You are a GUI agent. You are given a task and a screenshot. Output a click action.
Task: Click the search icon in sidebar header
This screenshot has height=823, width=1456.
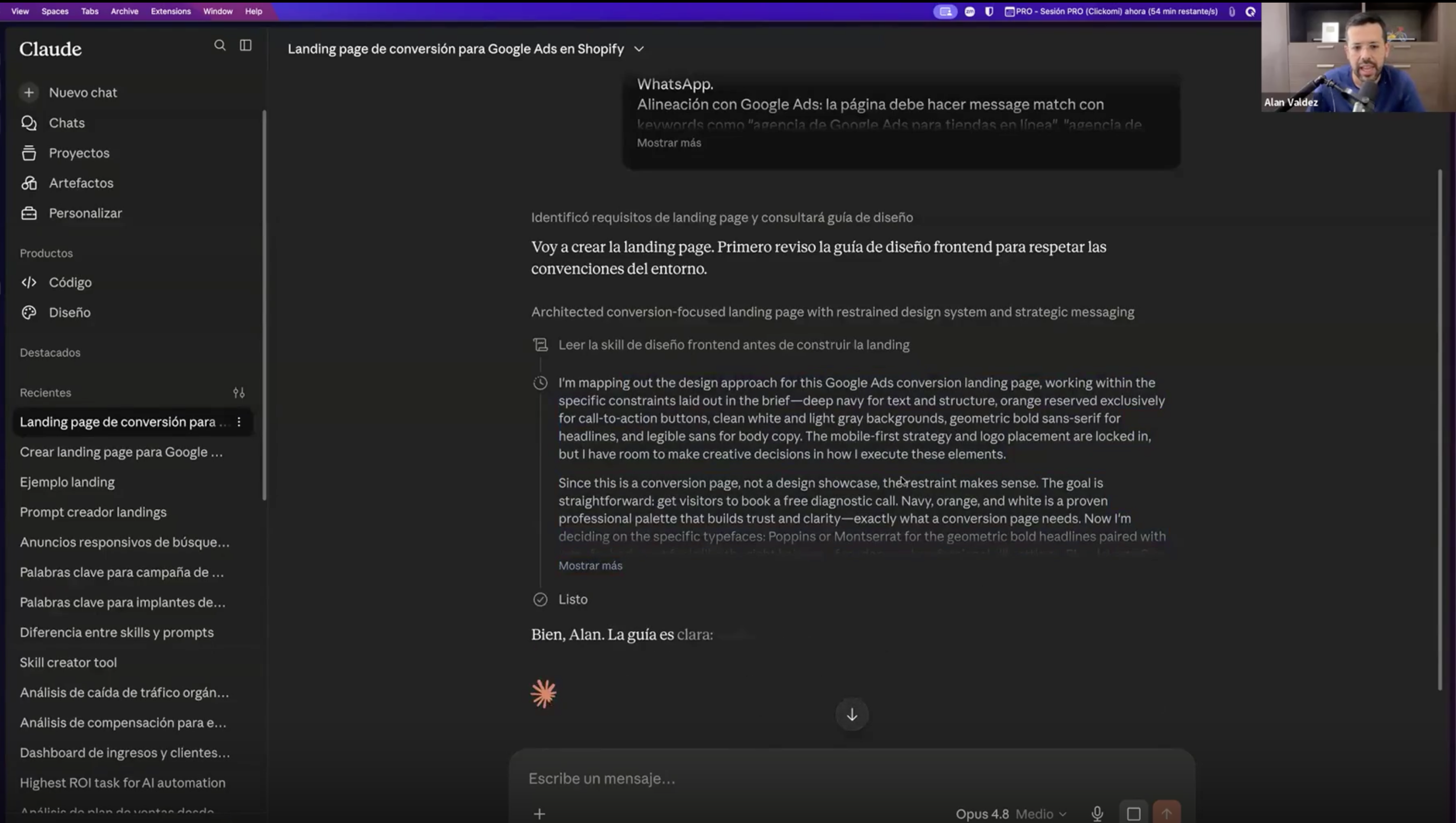220,45
